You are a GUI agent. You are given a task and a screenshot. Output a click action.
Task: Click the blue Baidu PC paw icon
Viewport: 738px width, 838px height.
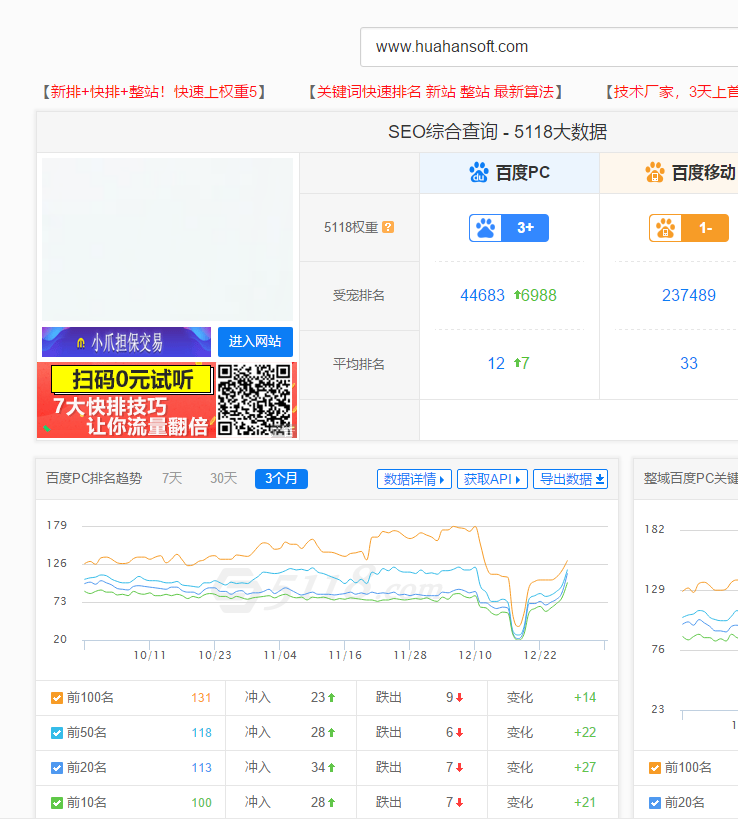pyautogui.click(x=479, y=172)
